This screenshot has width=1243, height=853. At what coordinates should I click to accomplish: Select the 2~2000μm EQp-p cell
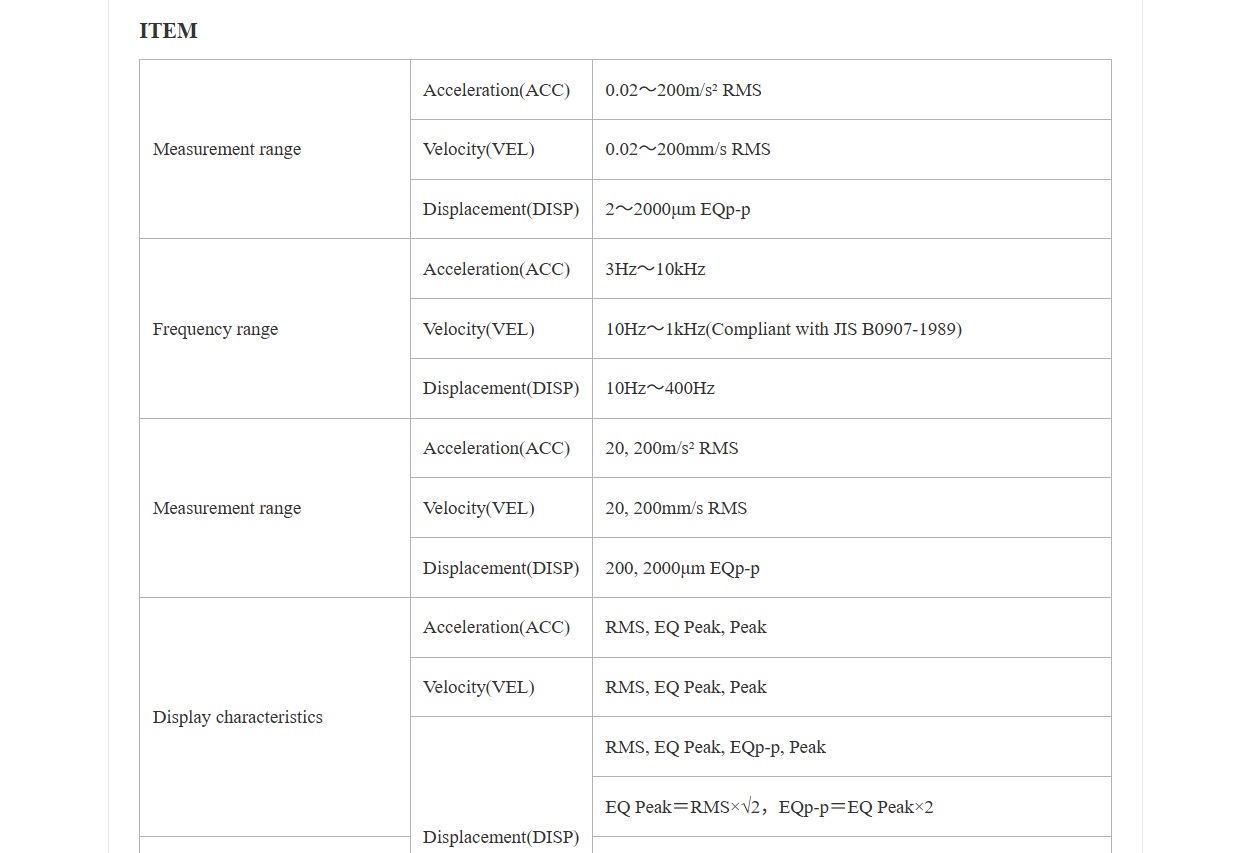point(852,209)
